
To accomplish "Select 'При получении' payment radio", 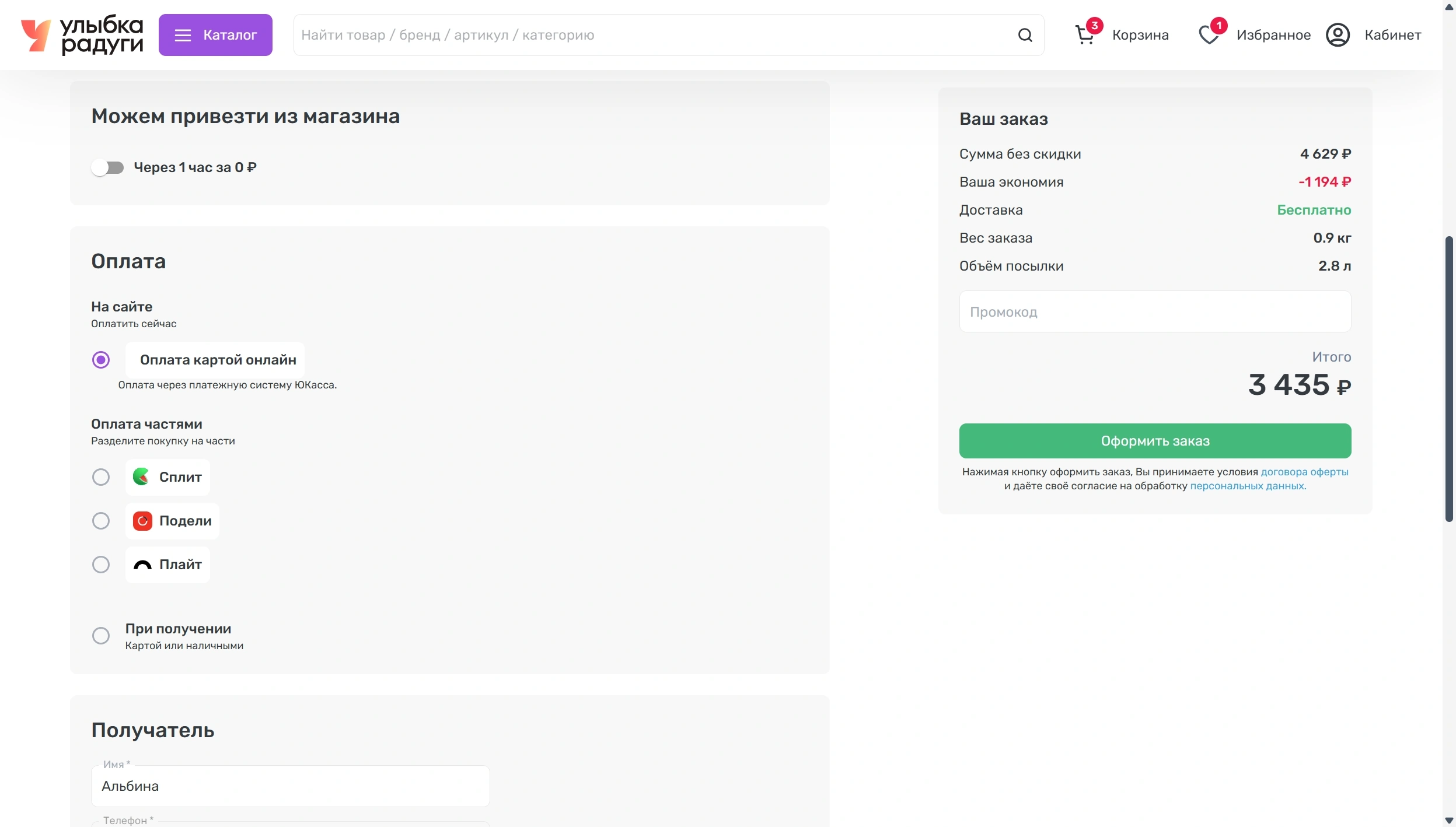I will point(101,636).
